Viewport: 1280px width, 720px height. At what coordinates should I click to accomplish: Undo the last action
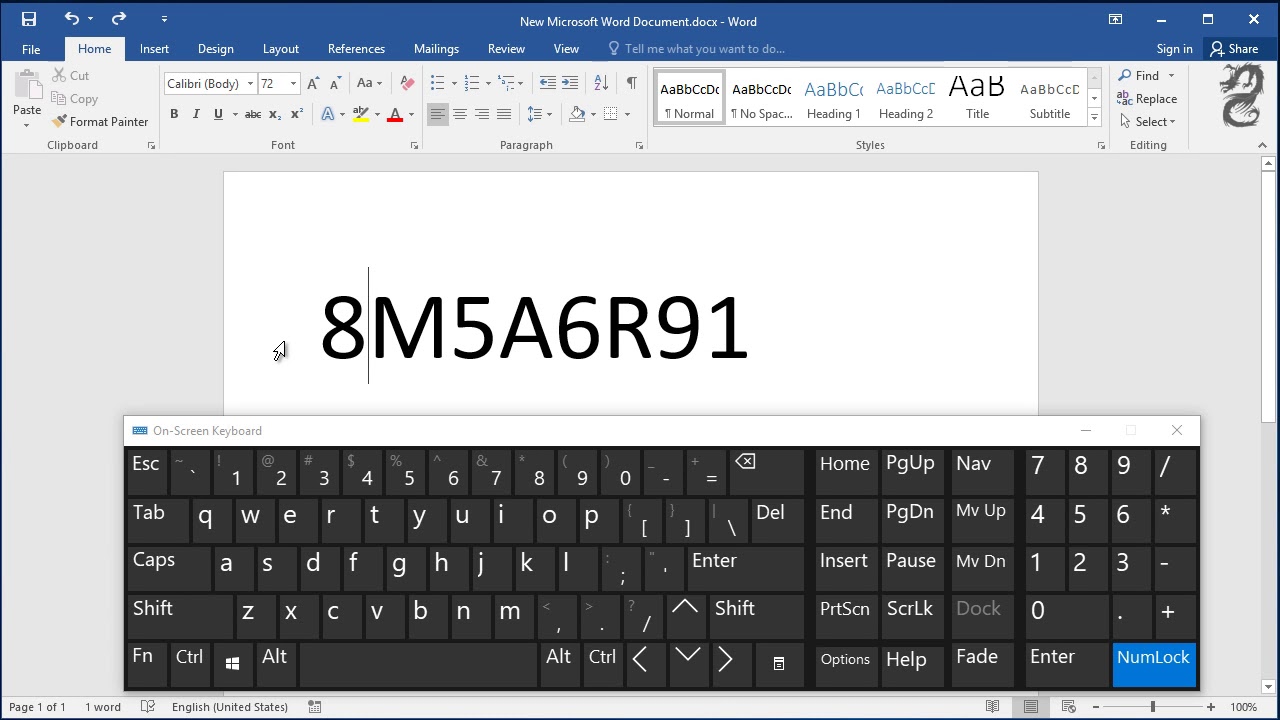[72, 19]
